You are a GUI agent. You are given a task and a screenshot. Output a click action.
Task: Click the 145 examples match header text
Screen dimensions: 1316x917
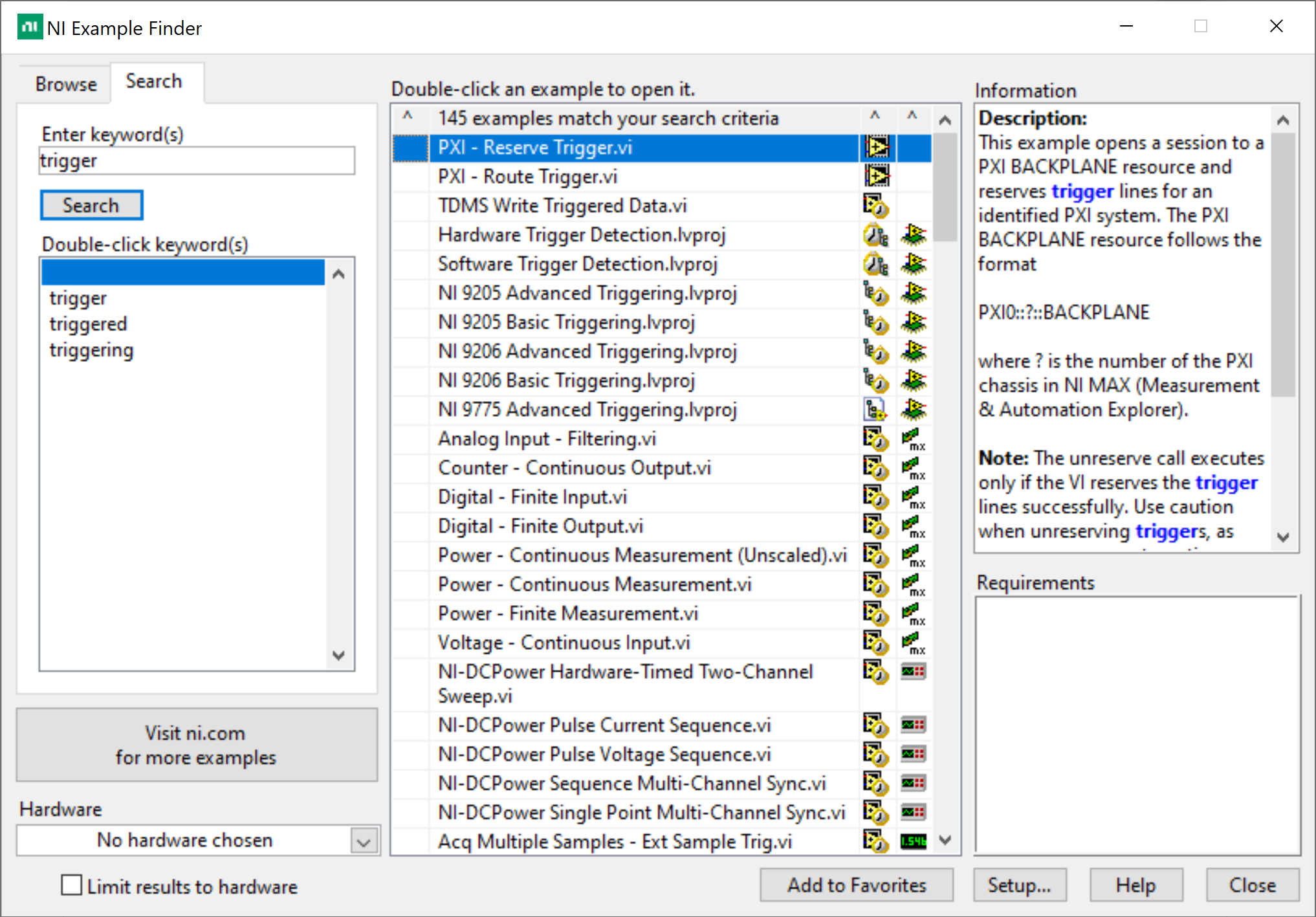point(608,118)
